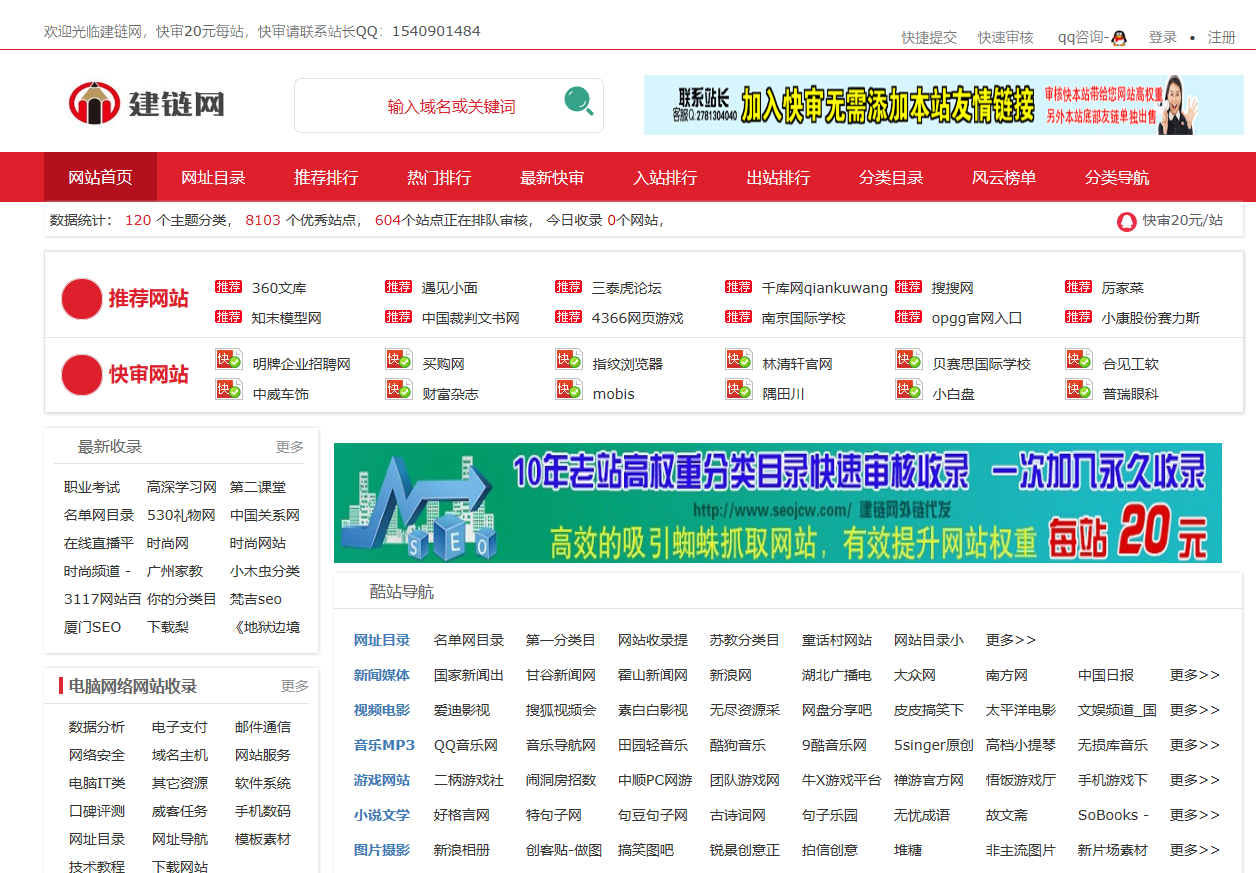Click the magnifier search icon
Viewport: 1256px width, 873px height.
pyautogui.click(x=578, y=101)
